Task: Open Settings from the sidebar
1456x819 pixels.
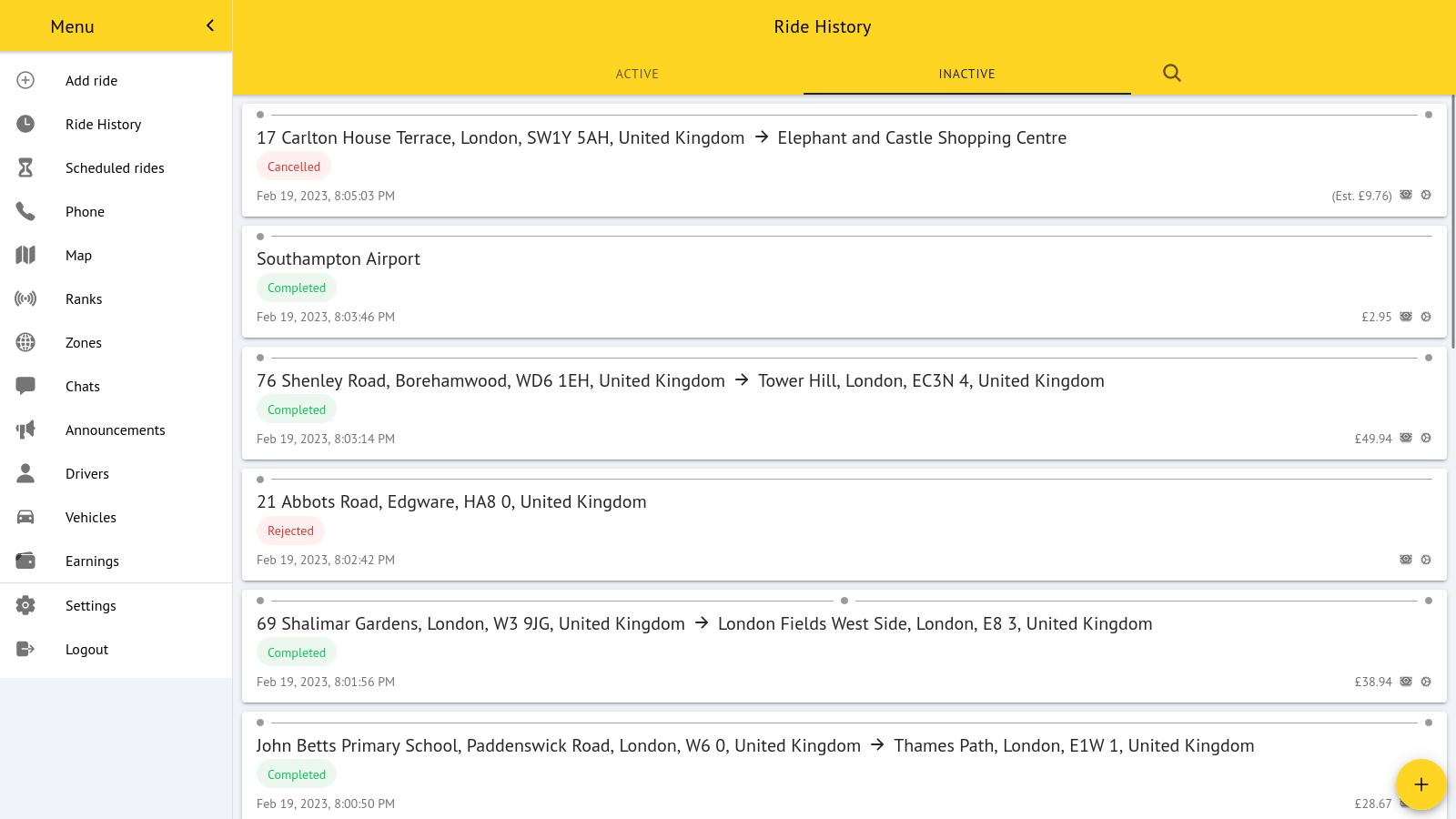Action: coord(90,605)
